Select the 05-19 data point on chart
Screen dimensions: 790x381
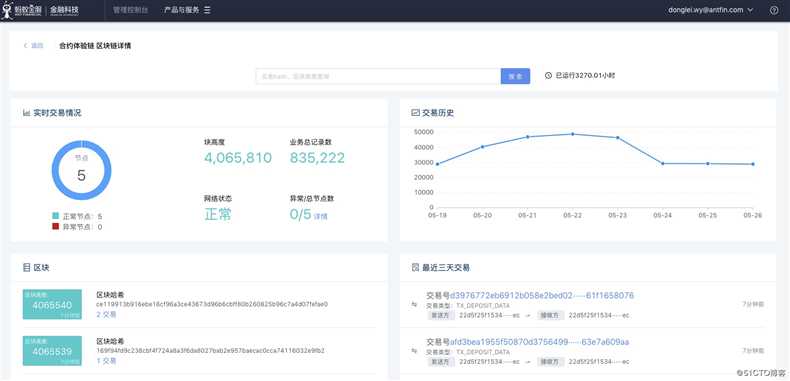coord(437,164)
